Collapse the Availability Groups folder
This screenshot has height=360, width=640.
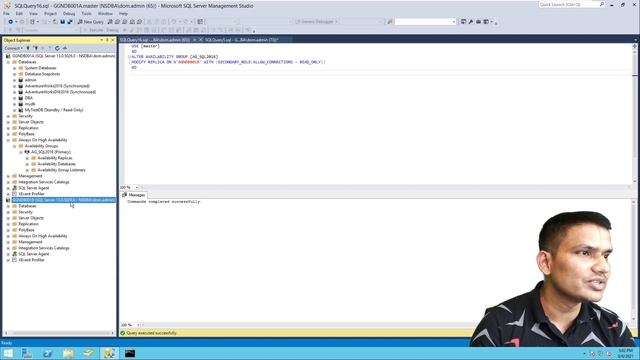pos(15,146)
